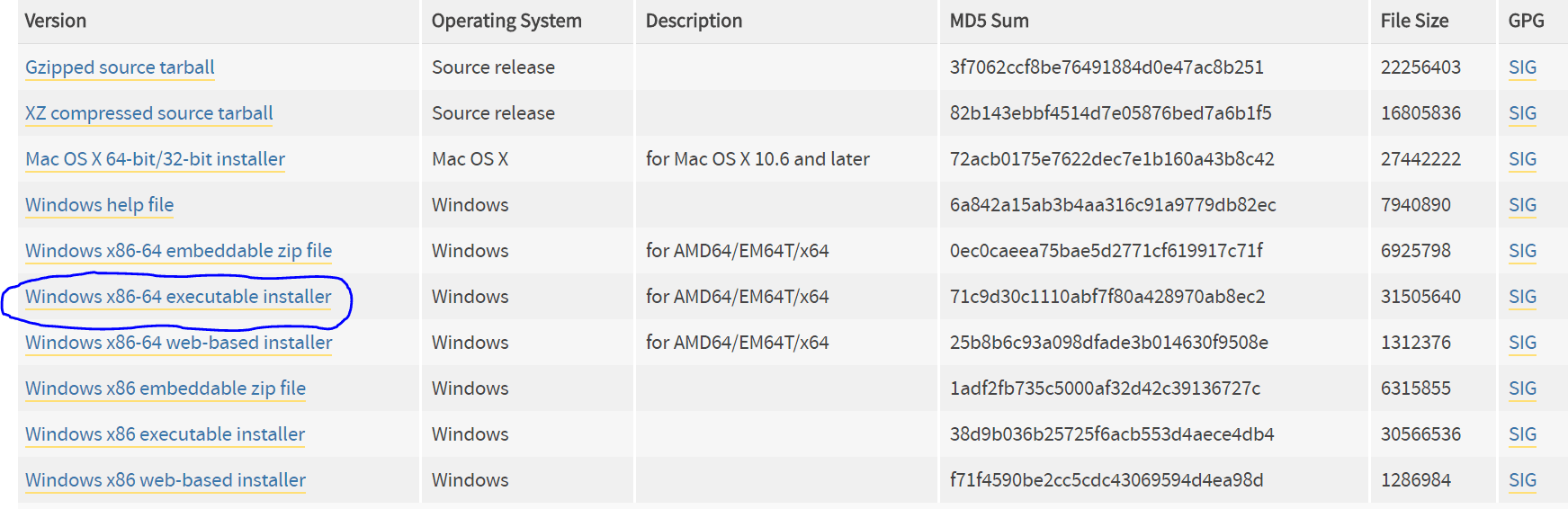Open SIG for Windows x86-64 web-based installer

coord(1522,343)
